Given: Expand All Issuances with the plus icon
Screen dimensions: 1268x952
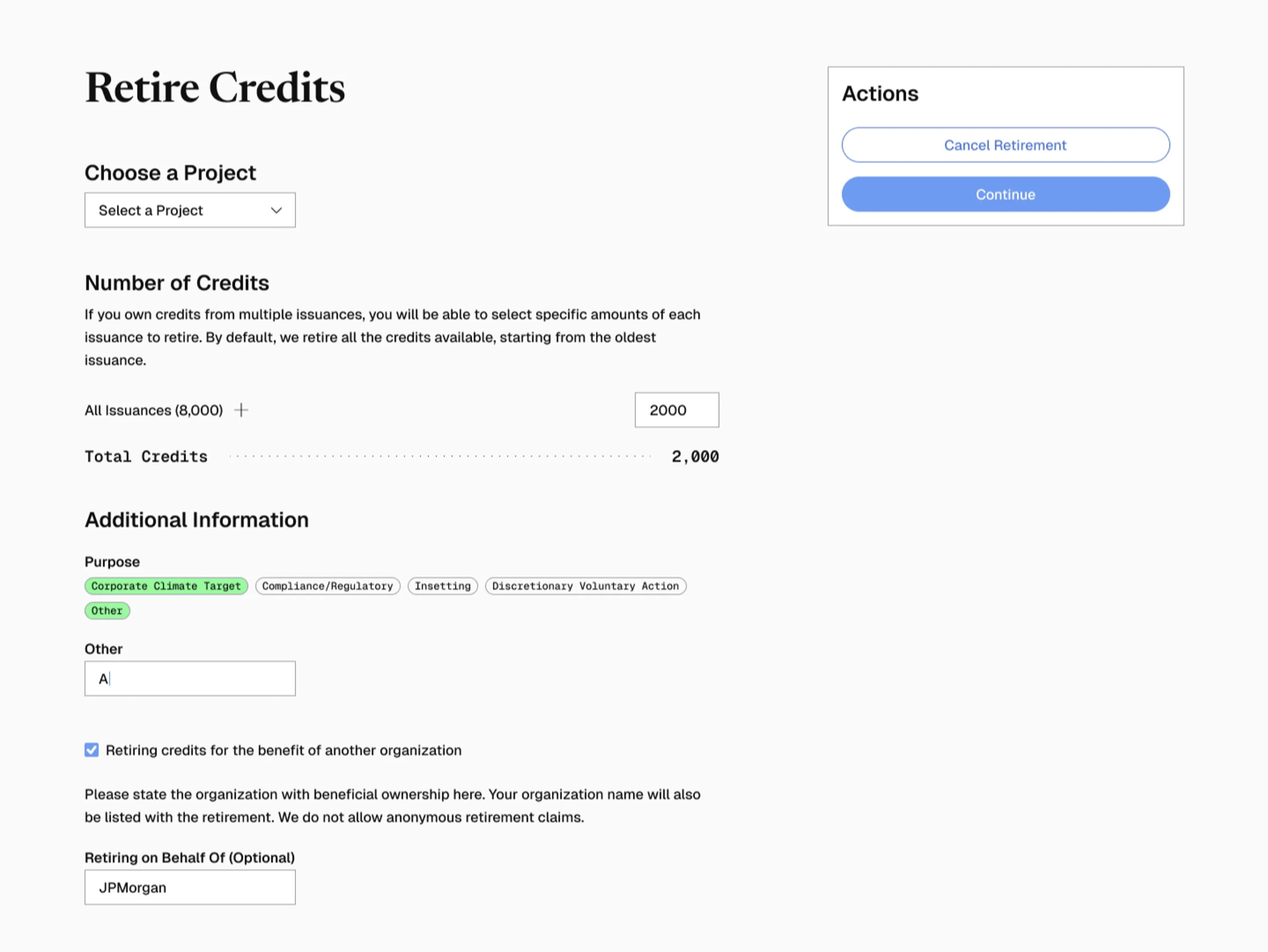Looking at the screenshot, I should 241,410.
